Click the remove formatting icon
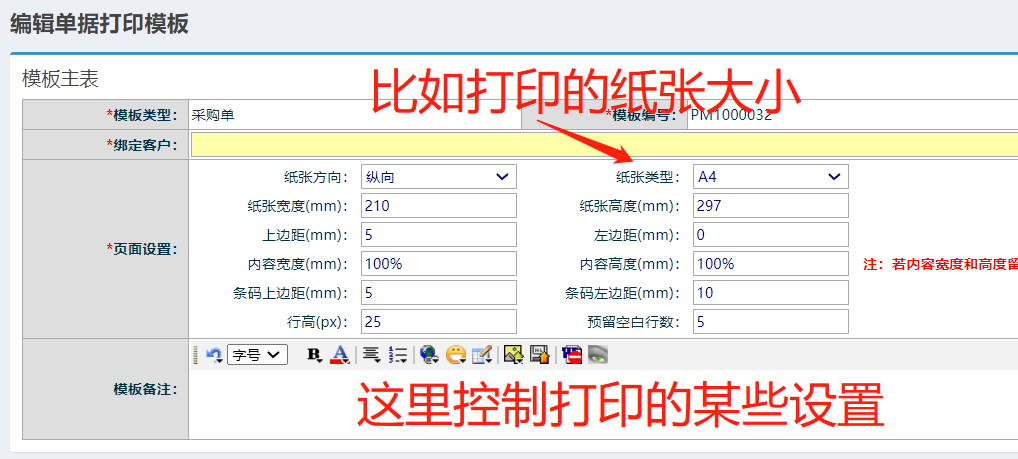Screen dimensions: 1018x459 (572, 354)
